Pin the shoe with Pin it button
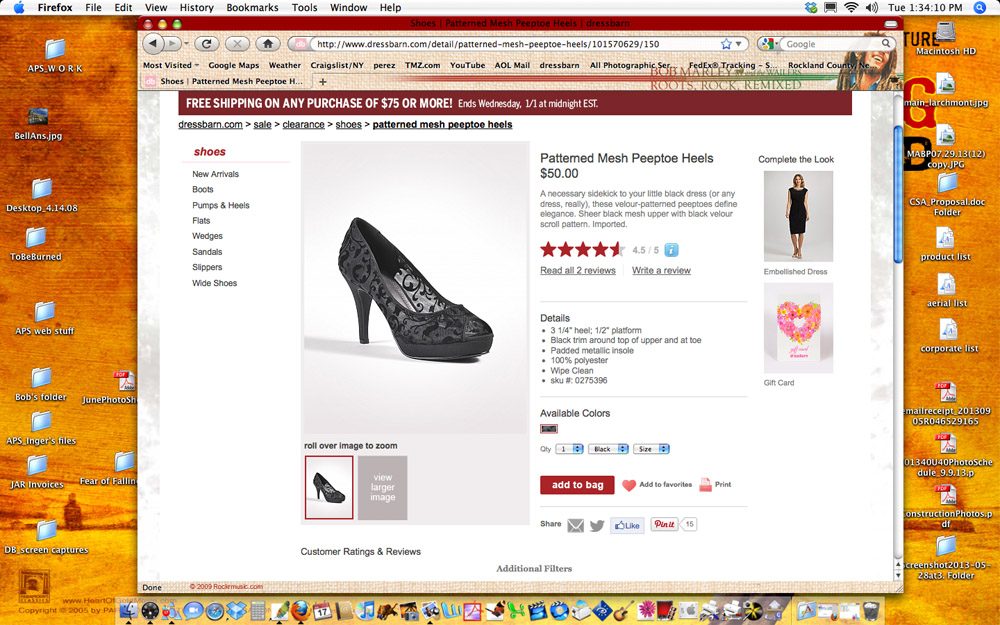 click(664, 524)
